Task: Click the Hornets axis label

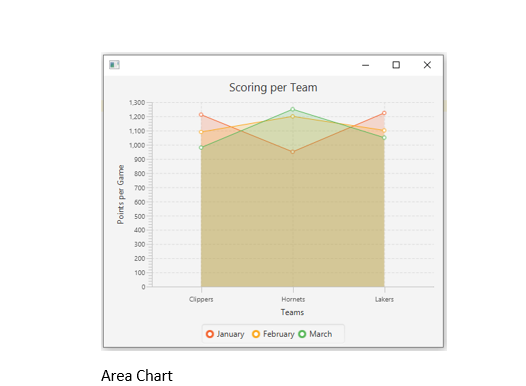Action: point(293,299)
